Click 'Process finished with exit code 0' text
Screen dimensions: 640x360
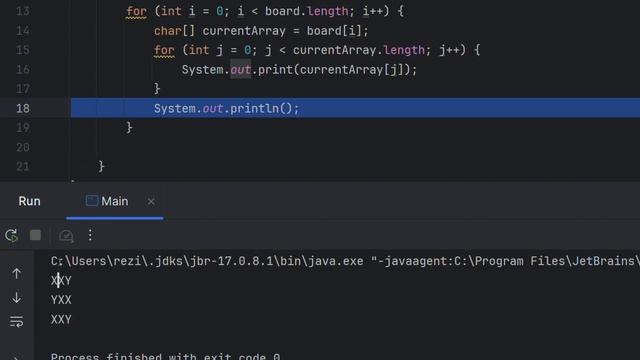coord(165,356)
